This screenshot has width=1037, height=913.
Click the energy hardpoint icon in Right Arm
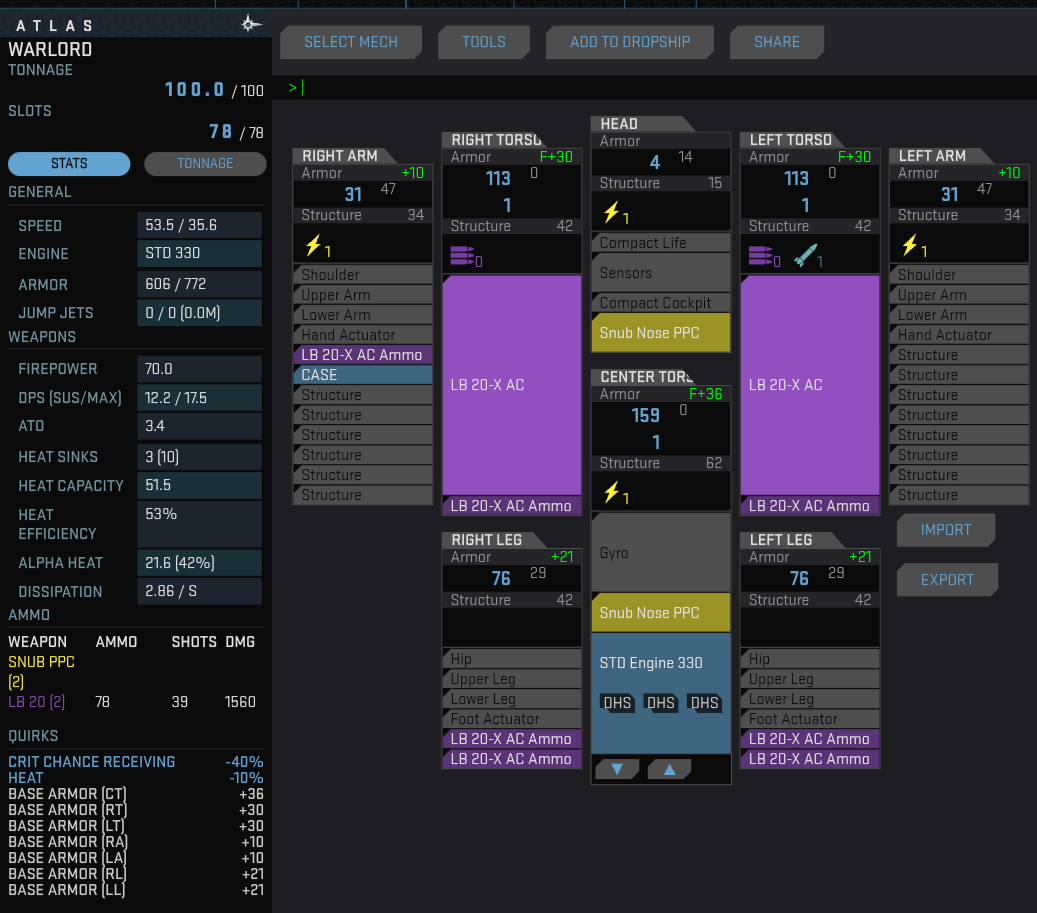(311, 246)
